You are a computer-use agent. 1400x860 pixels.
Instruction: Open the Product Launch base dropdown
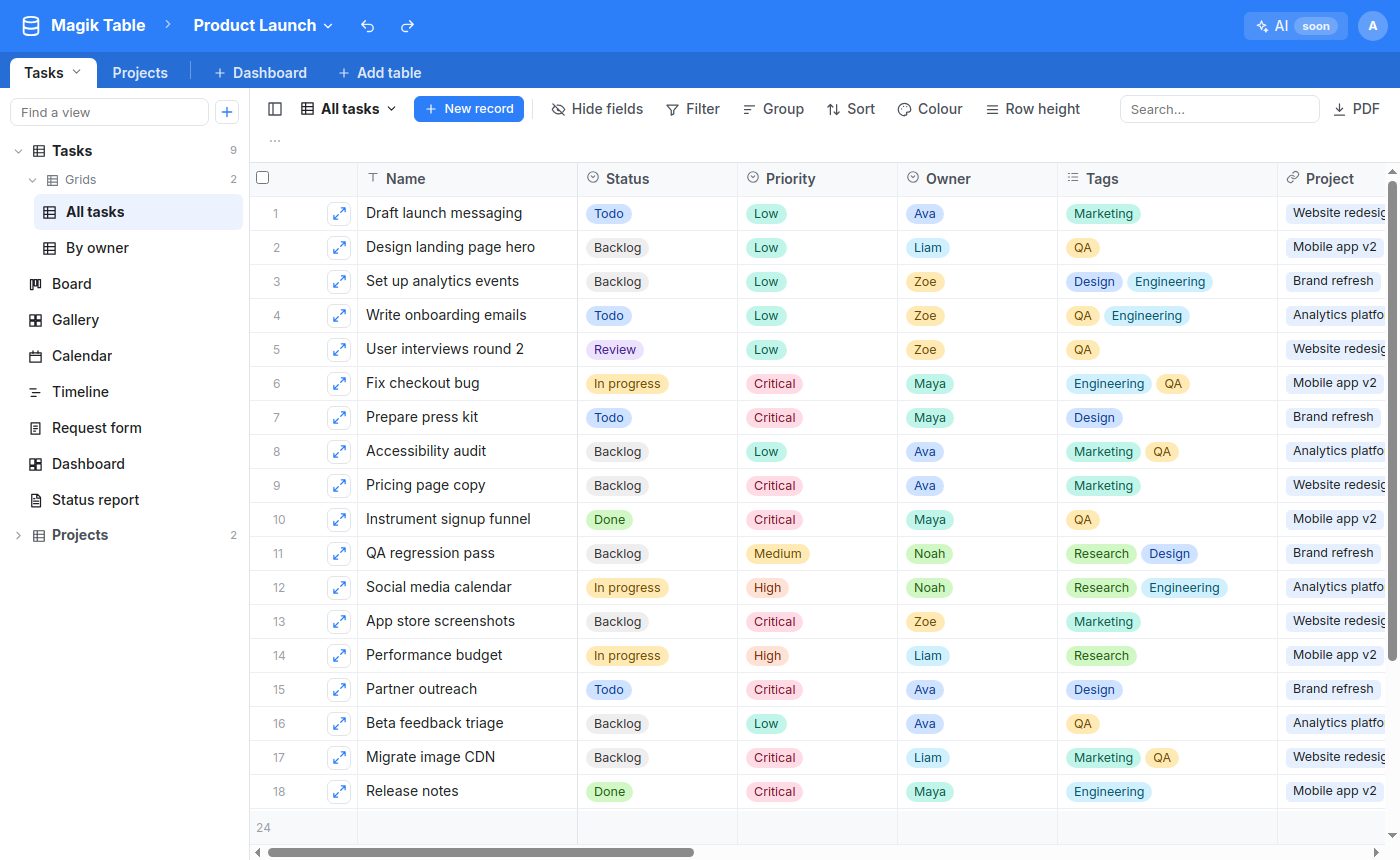tap(263, 26)
